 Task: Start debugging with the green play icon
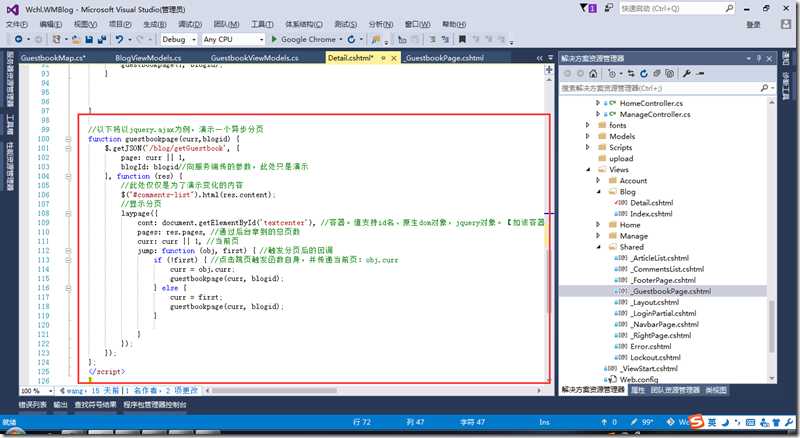coord(274,39)
